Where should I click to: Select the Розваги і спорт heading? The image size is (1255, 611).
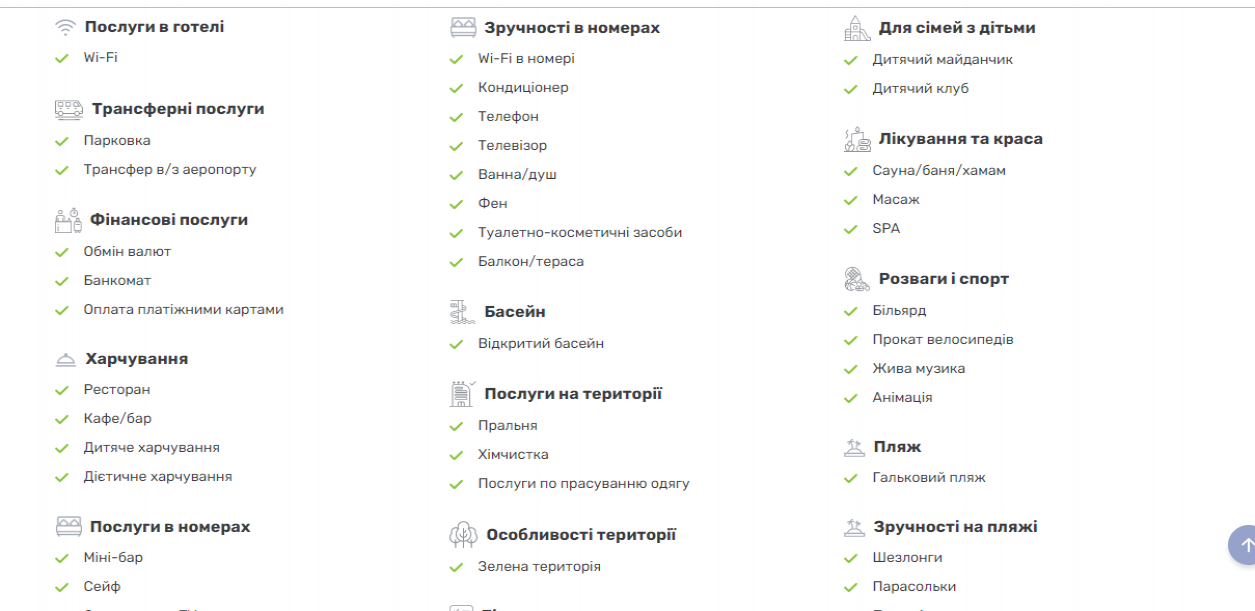tap(944, 279)
